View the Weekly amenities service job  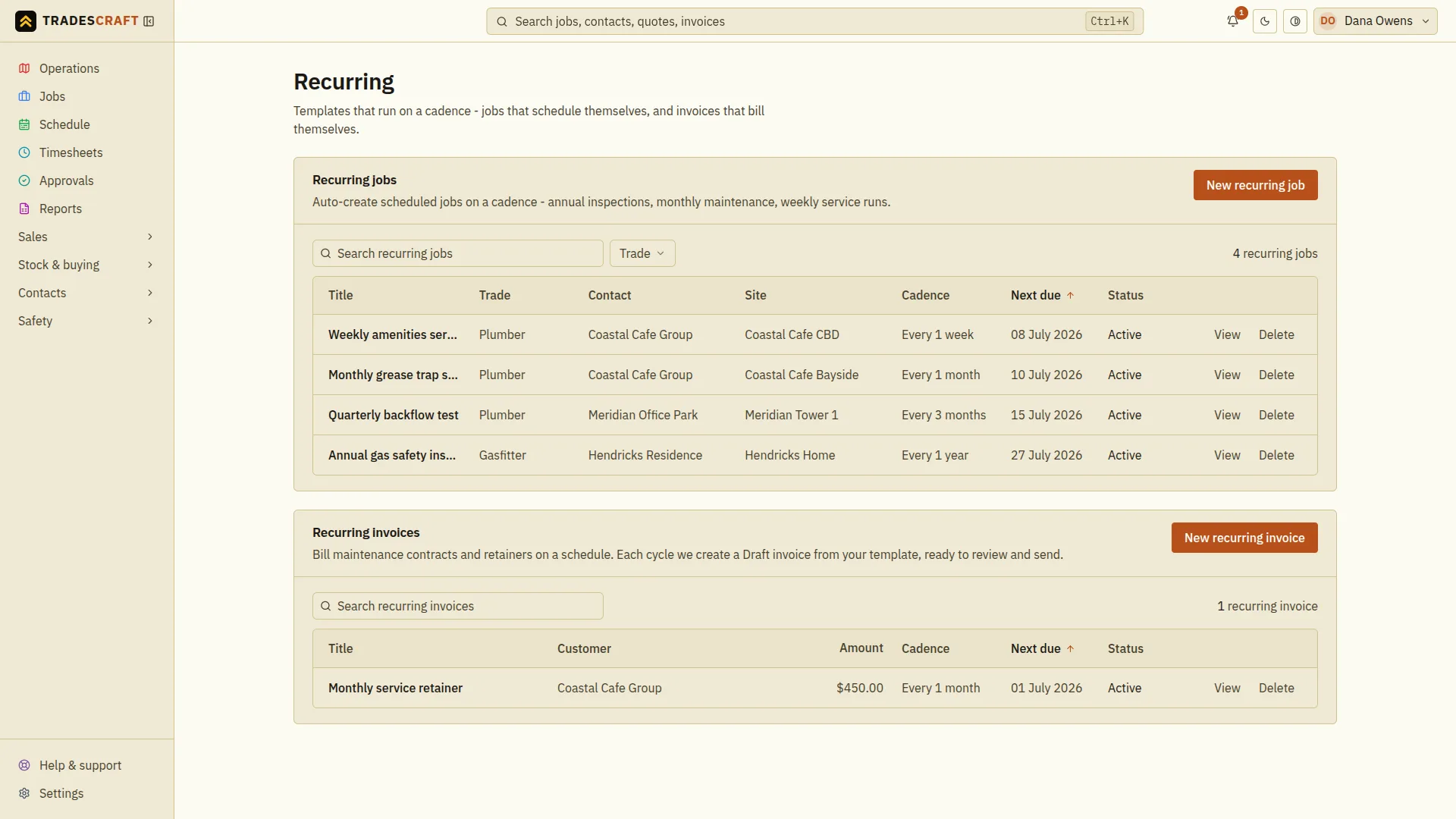coord(1227,334)
